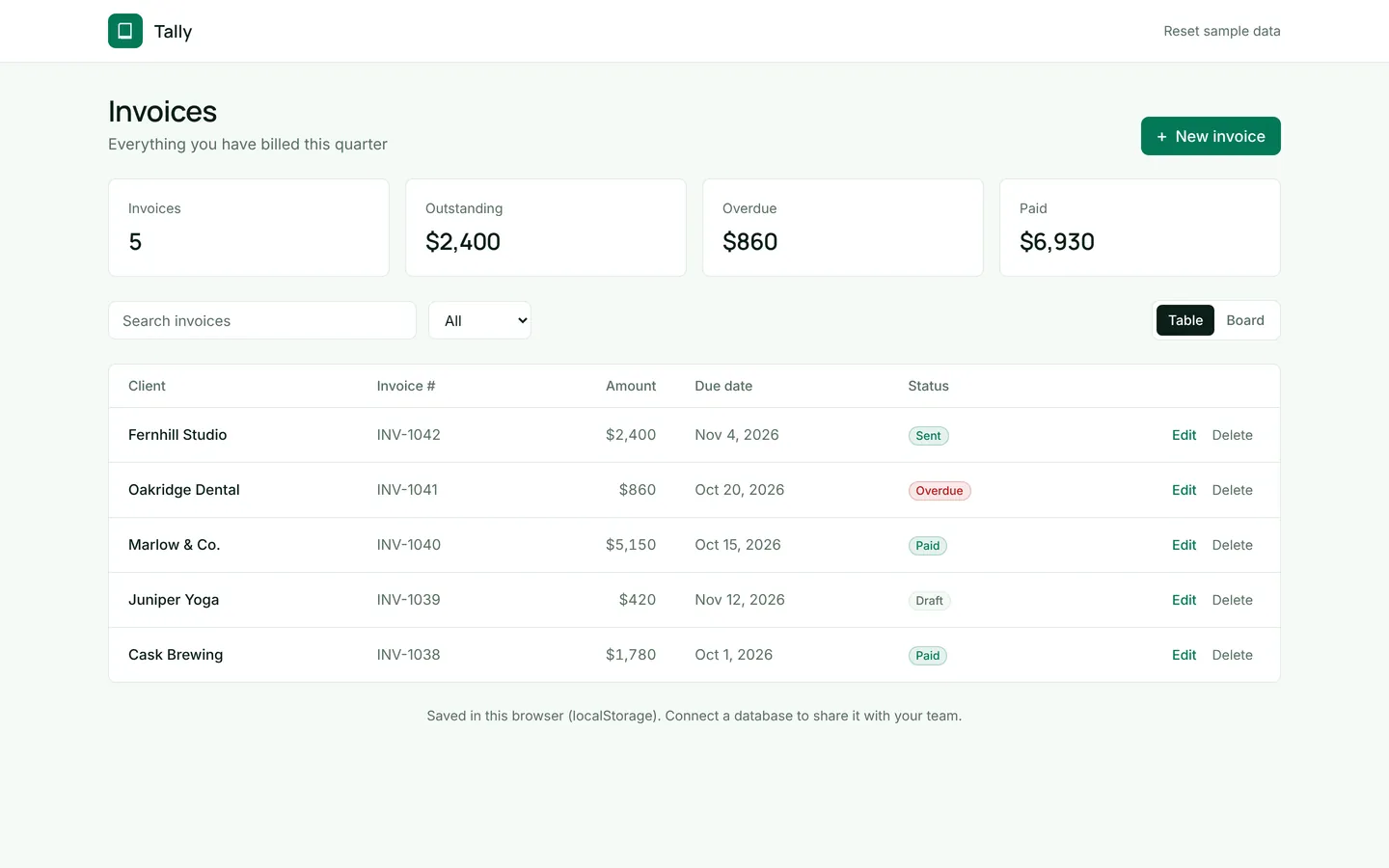Click the Draft status badge

click(x=929, y=601)
